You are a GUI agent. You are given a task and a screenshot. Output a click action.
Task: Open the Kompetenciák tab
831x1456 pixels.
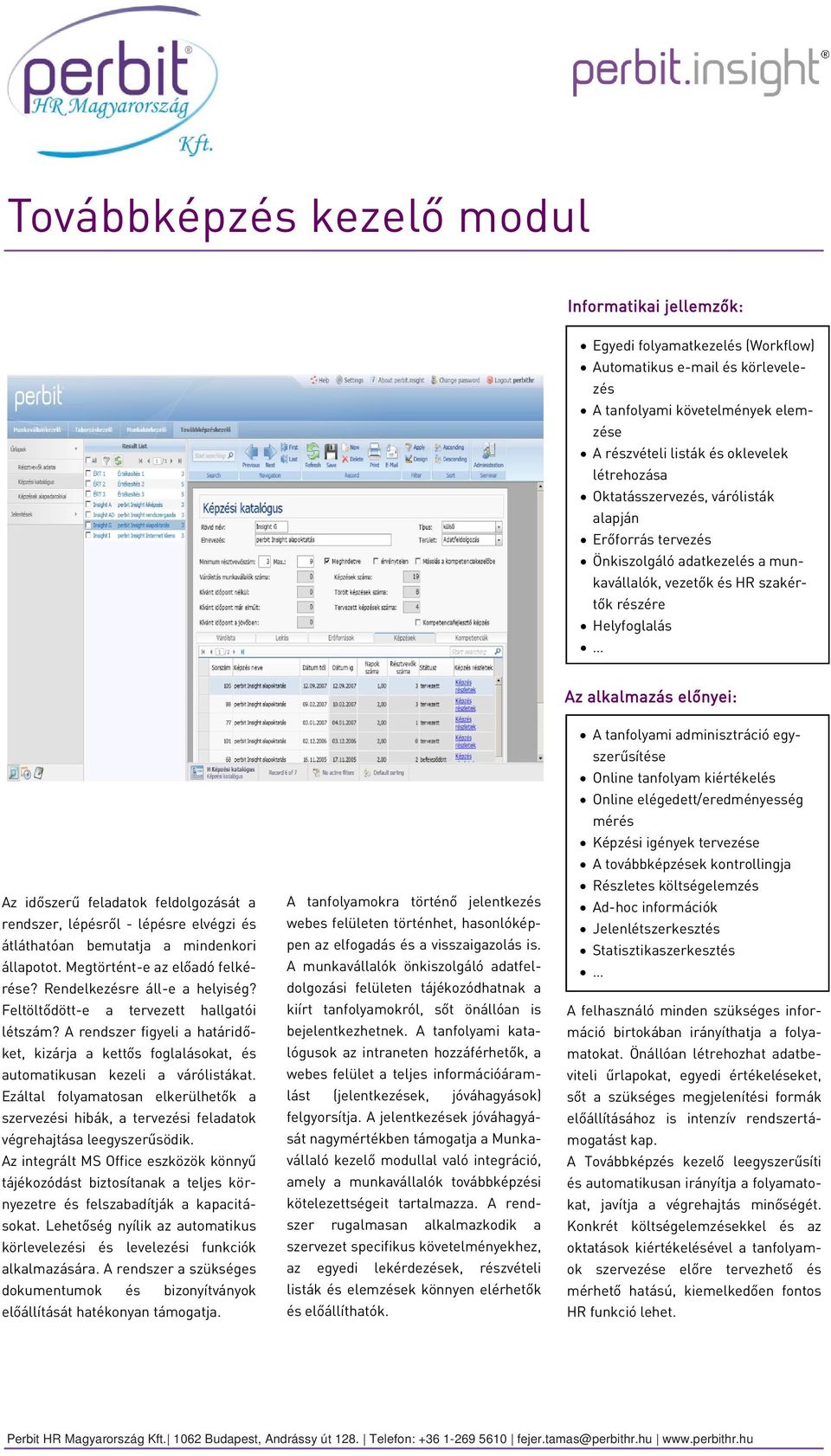[x=471, y=638]
